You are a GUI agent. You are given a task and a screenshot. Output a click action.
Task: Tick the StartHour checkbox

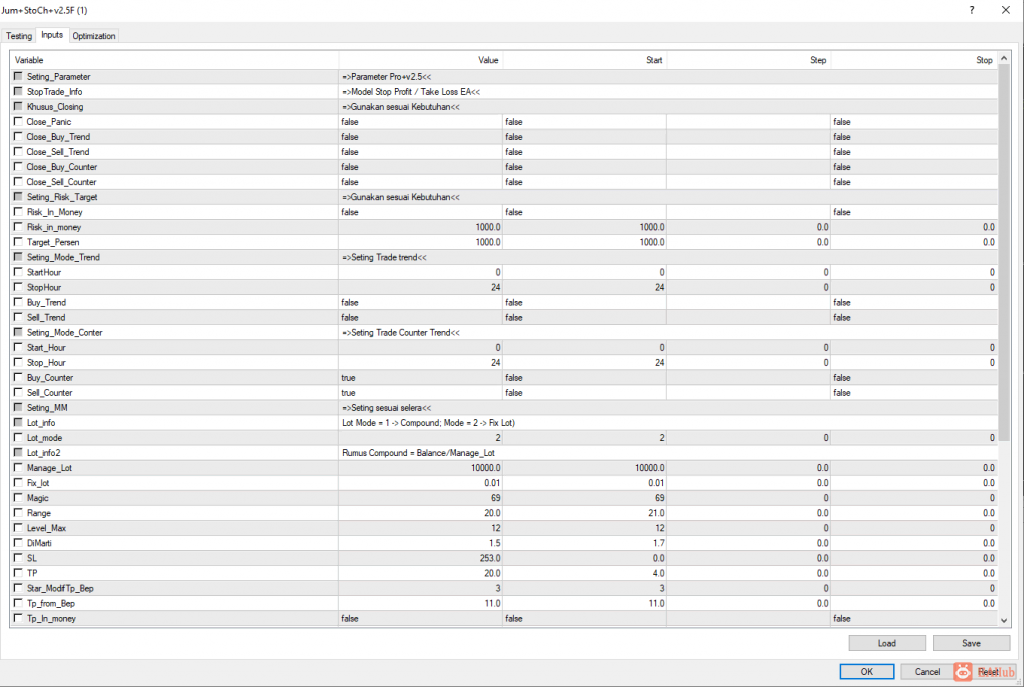pos(18,272)
